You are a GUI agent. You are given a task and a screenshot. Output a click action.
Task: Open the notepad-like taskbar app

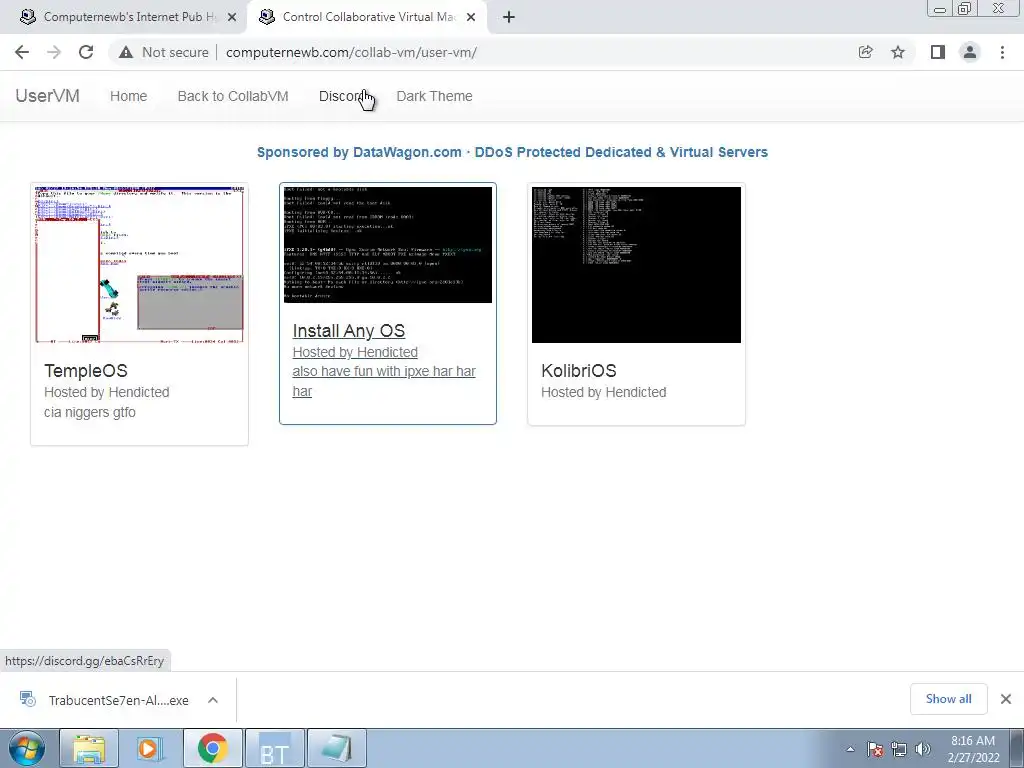tap(337, 748)
